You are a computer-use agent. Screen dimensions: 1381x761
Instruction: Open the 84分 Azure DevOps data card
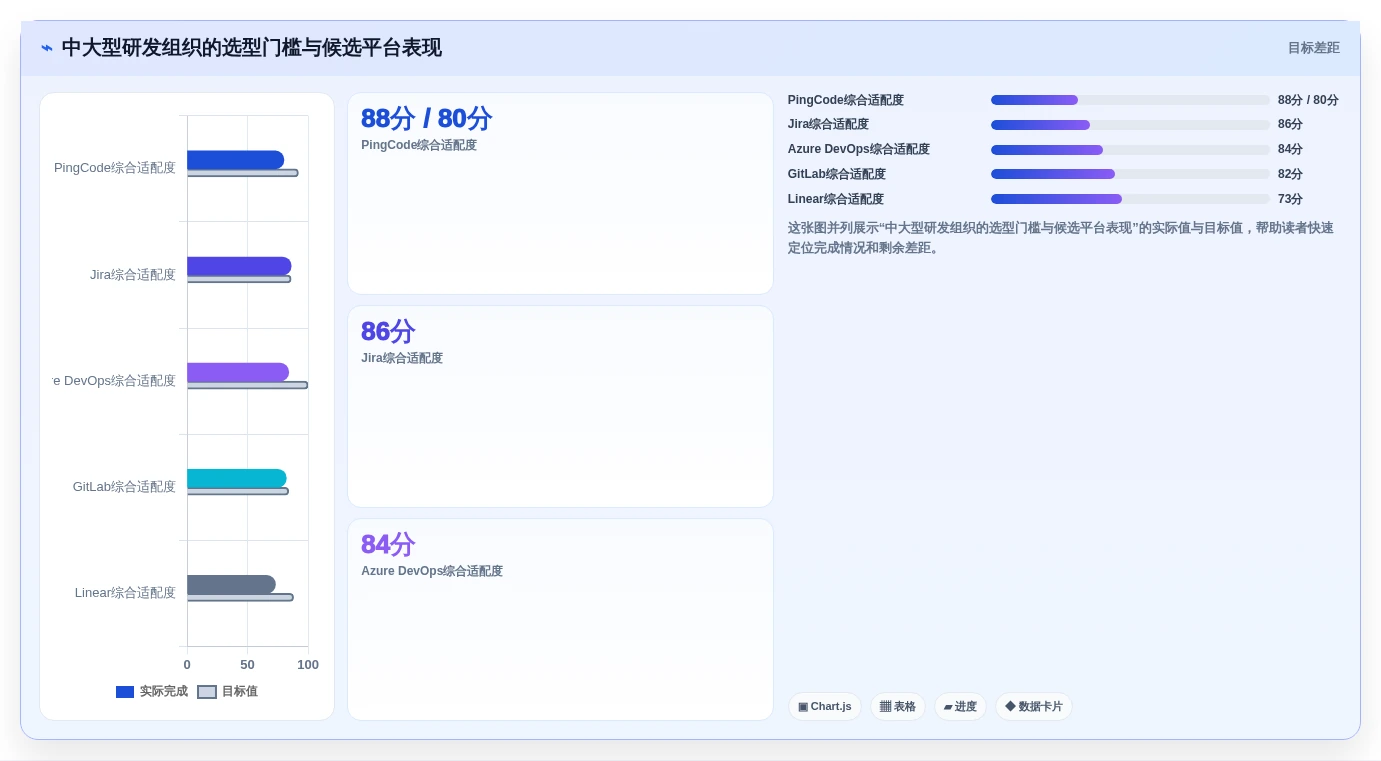[x=560, y=619]
